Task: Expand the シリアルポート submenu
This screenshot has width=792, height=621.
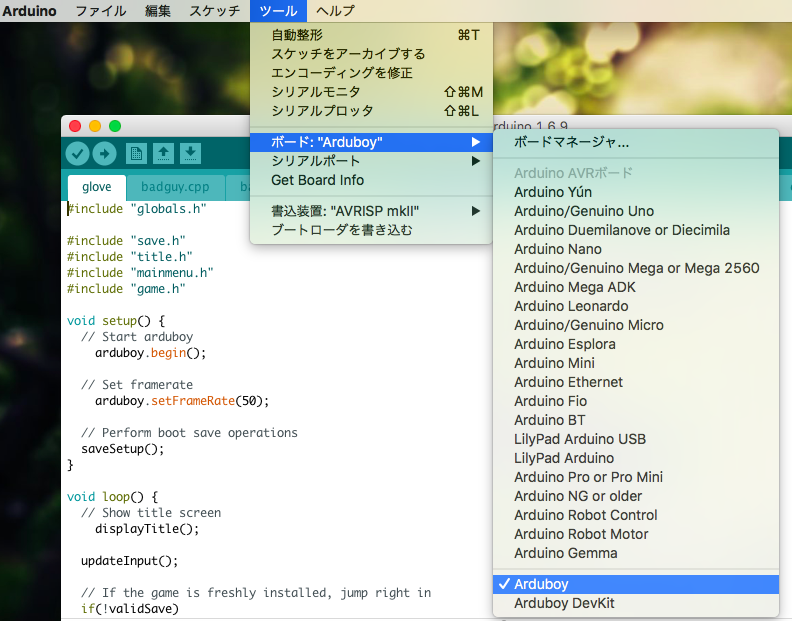Action: [x=371, y=161]
